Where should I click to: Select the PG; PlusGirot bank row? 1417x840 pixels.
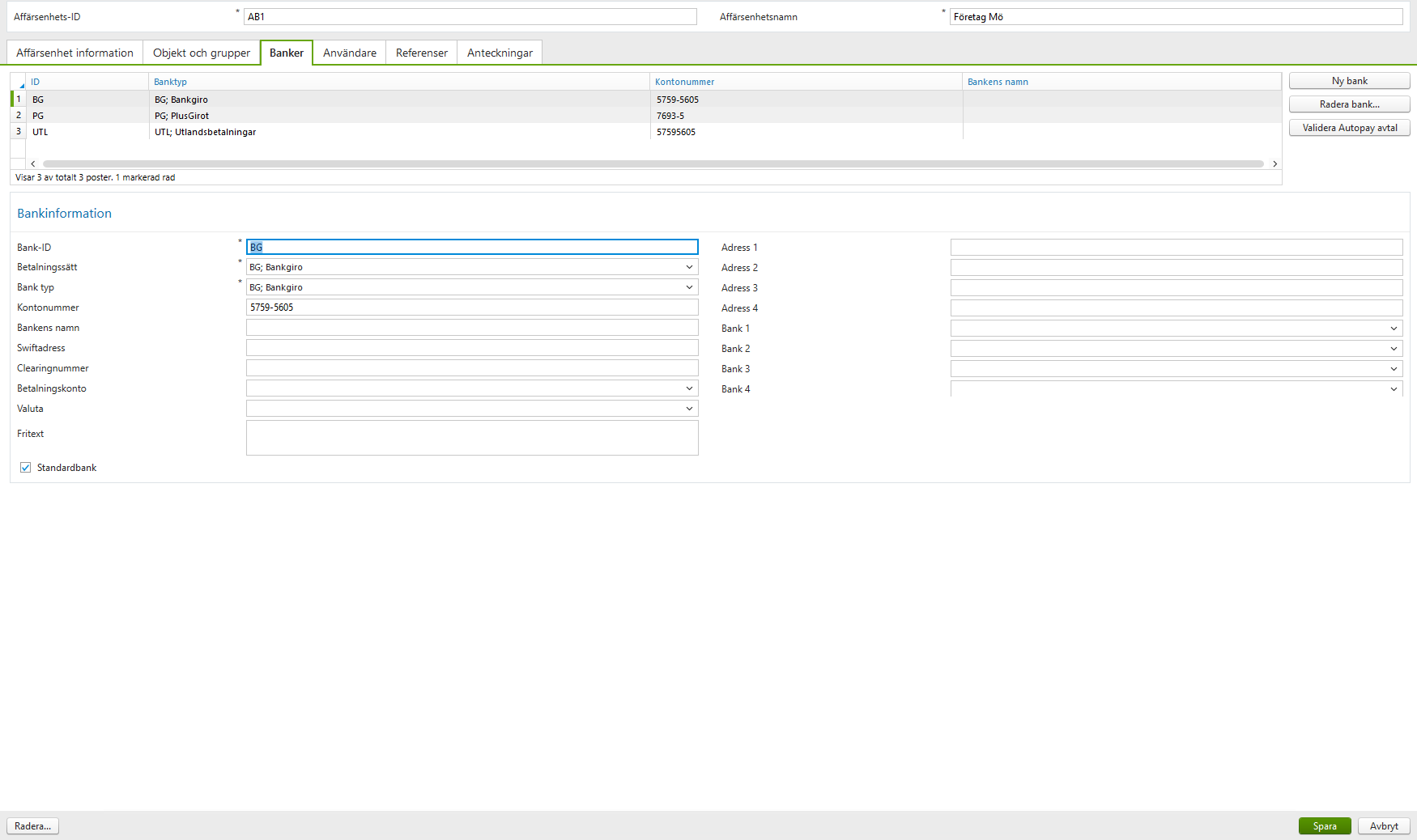tap(324, 116)
